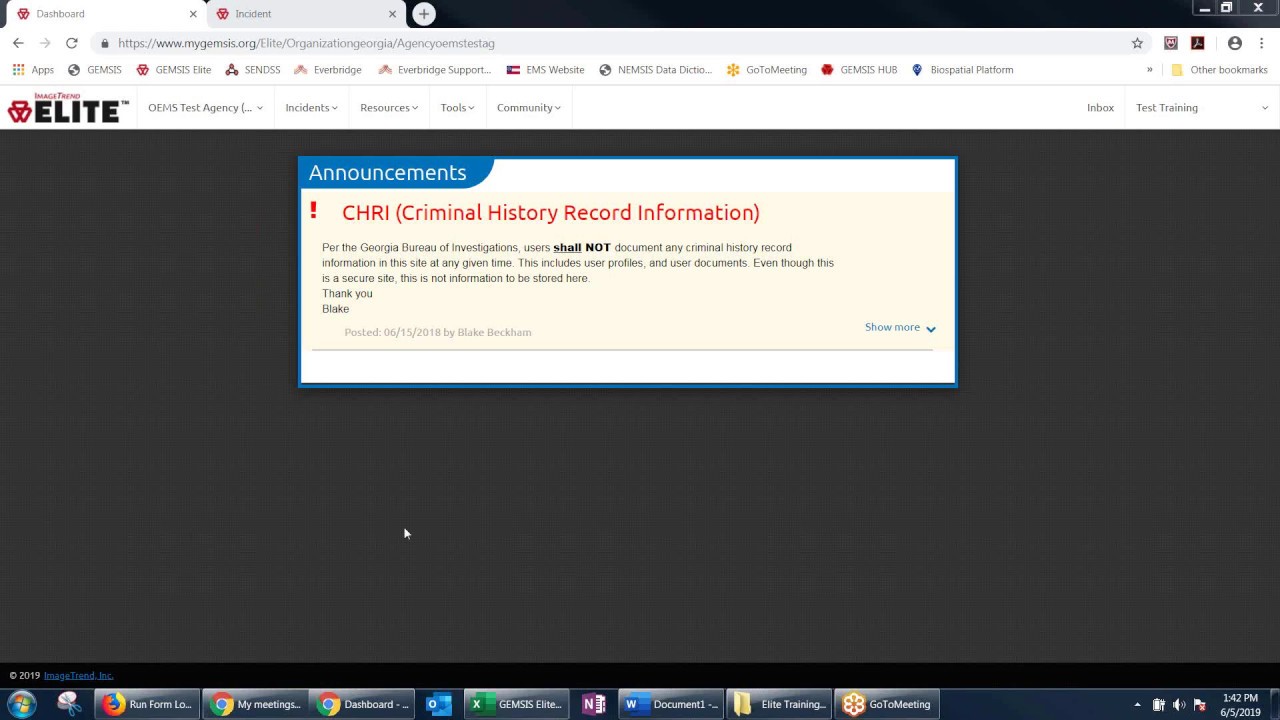Open Windows Start menu
Image resolution: width=1280 pixels, height=720 pixels.
pyautogui.click(x=22, y=704)
